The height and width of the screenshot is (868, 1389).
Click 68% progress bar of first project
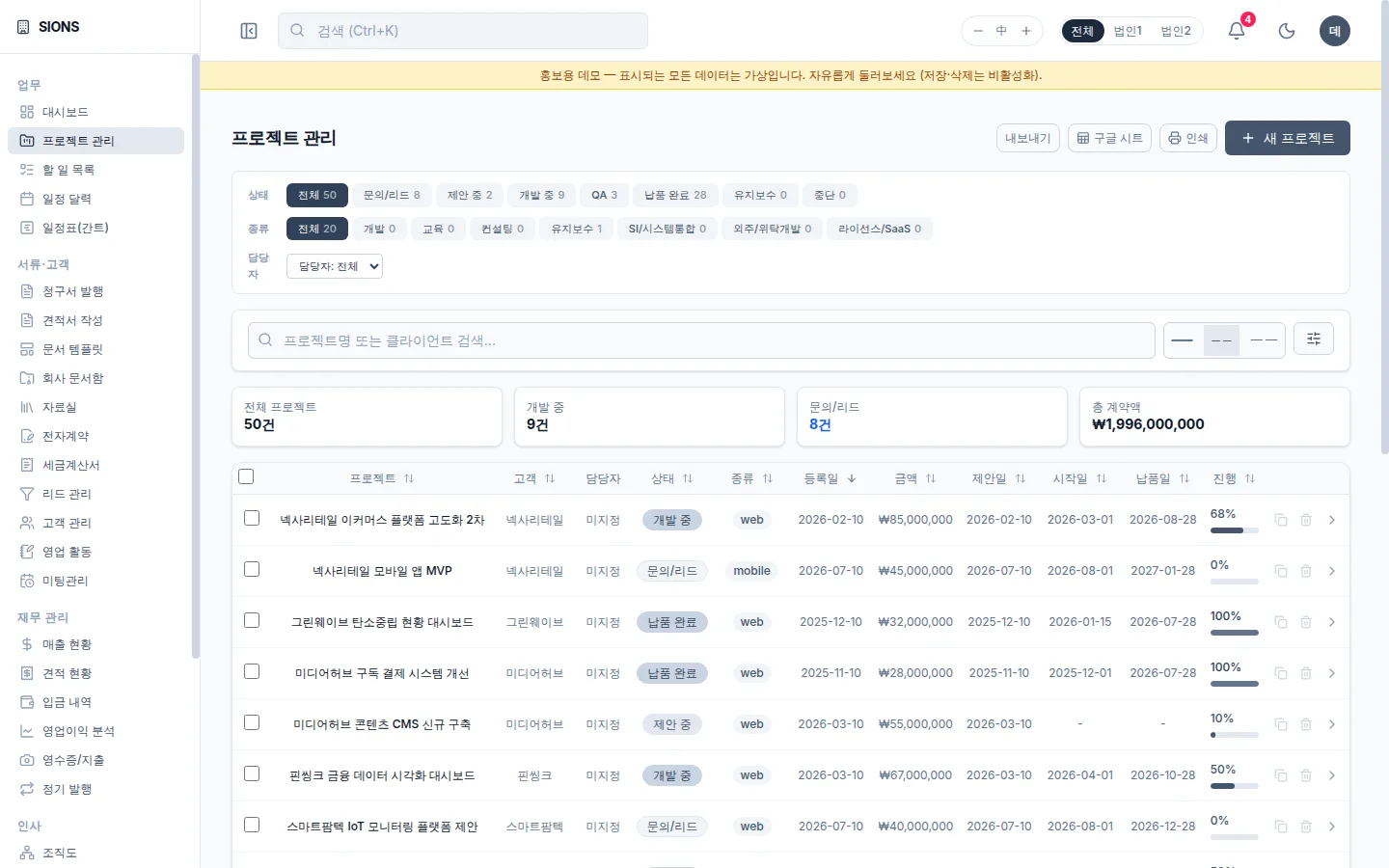pyautogui.click(x=1235, y=529)
